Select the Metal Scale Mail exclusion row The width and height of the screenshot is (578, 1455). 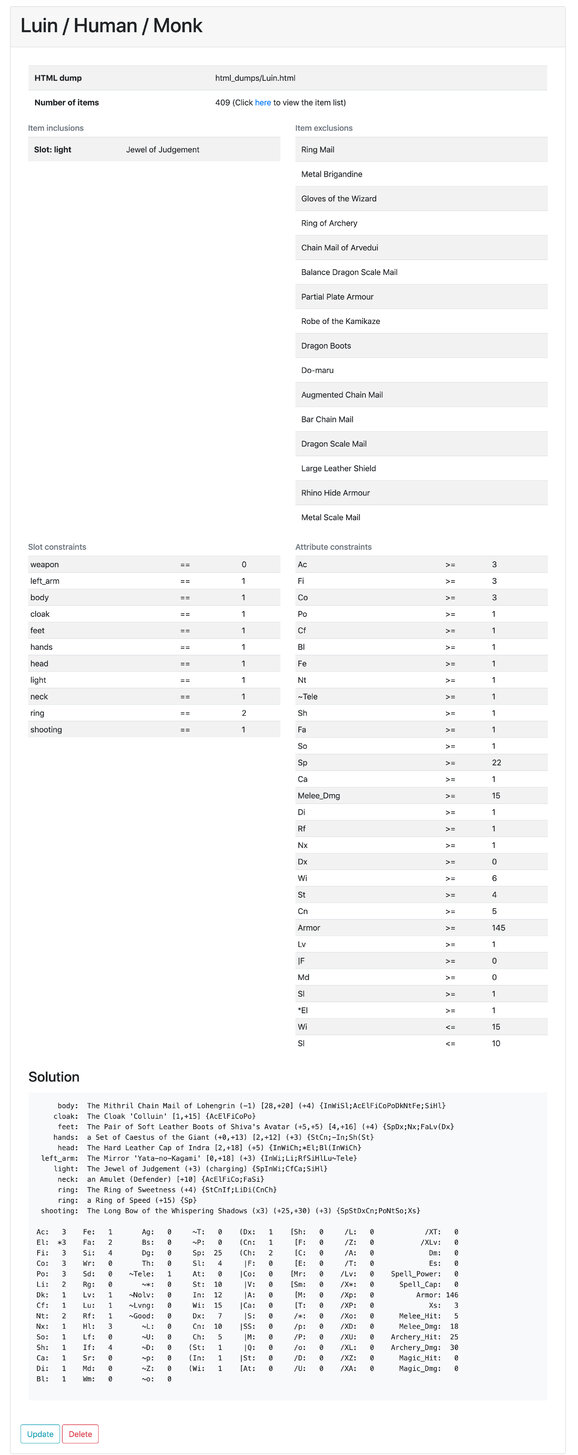[421, 517]
